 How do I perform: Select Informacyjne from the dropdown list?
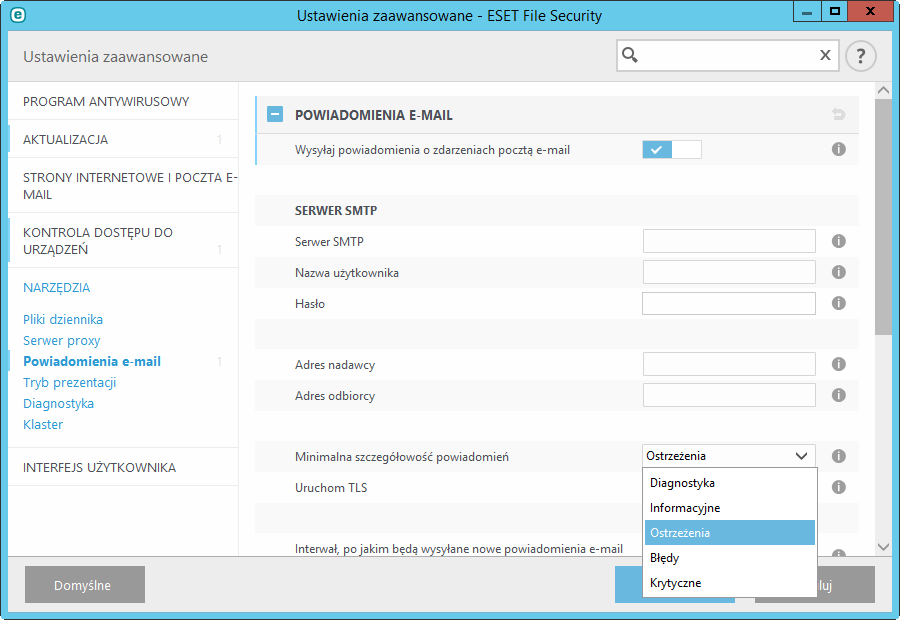tap(730, 507)
